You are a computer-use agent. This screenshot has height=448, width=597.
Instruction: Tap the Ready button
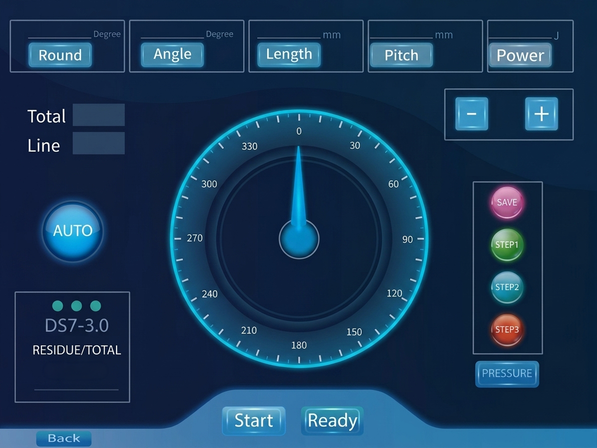click(x=332, y=421)
